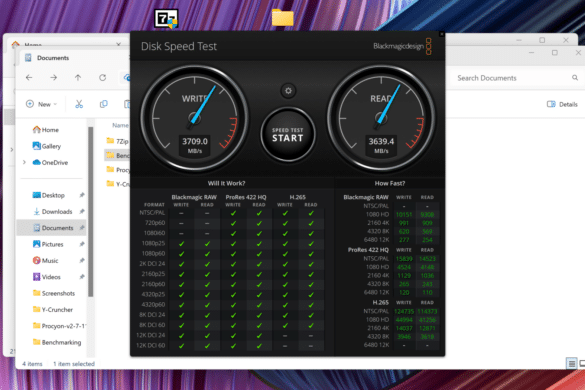
Task: Click the Search Documents field
Action: pyautogui.click(x=512, y=78)
